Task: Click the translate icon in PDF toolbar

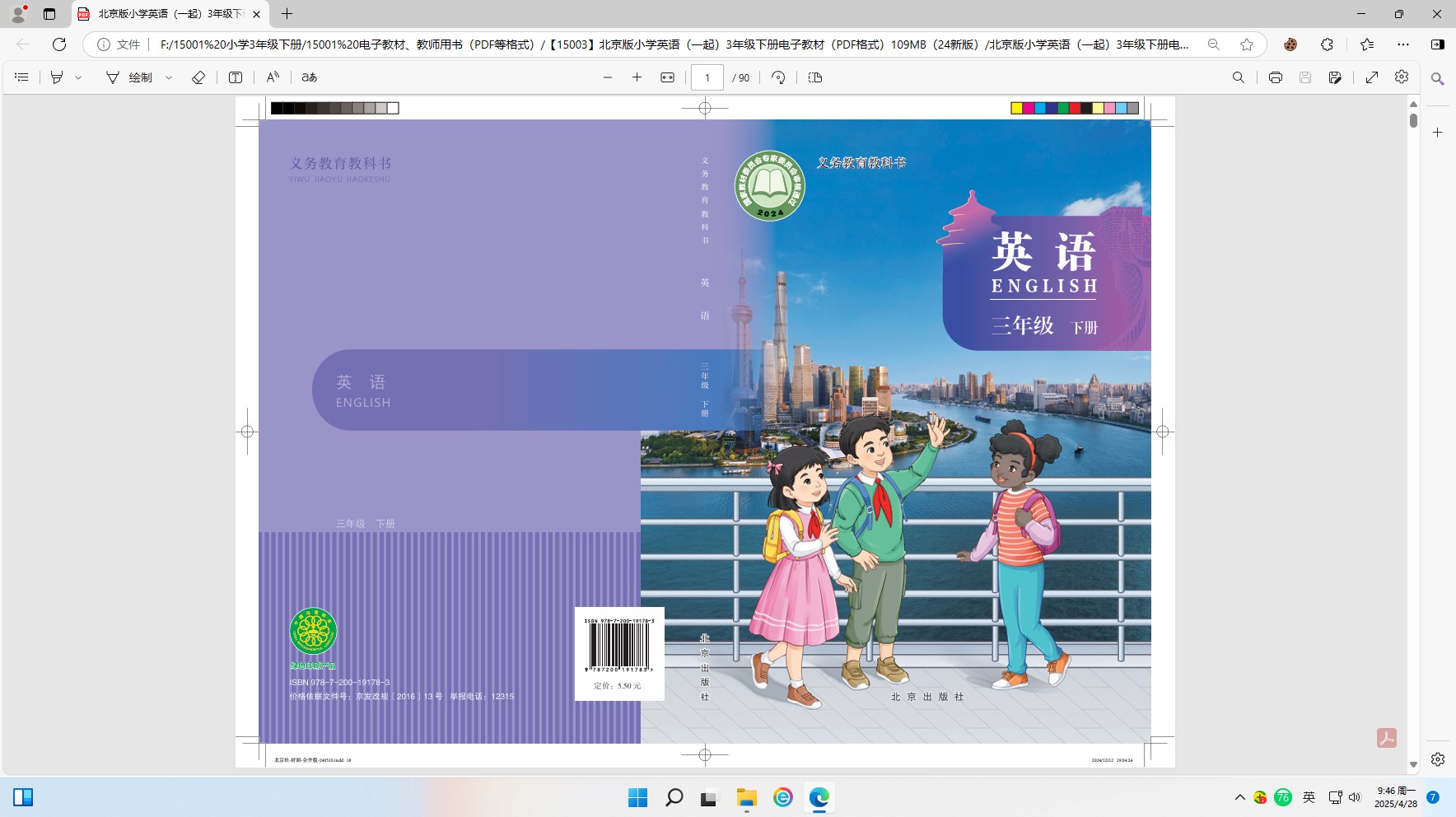Action: coord(310,77)
